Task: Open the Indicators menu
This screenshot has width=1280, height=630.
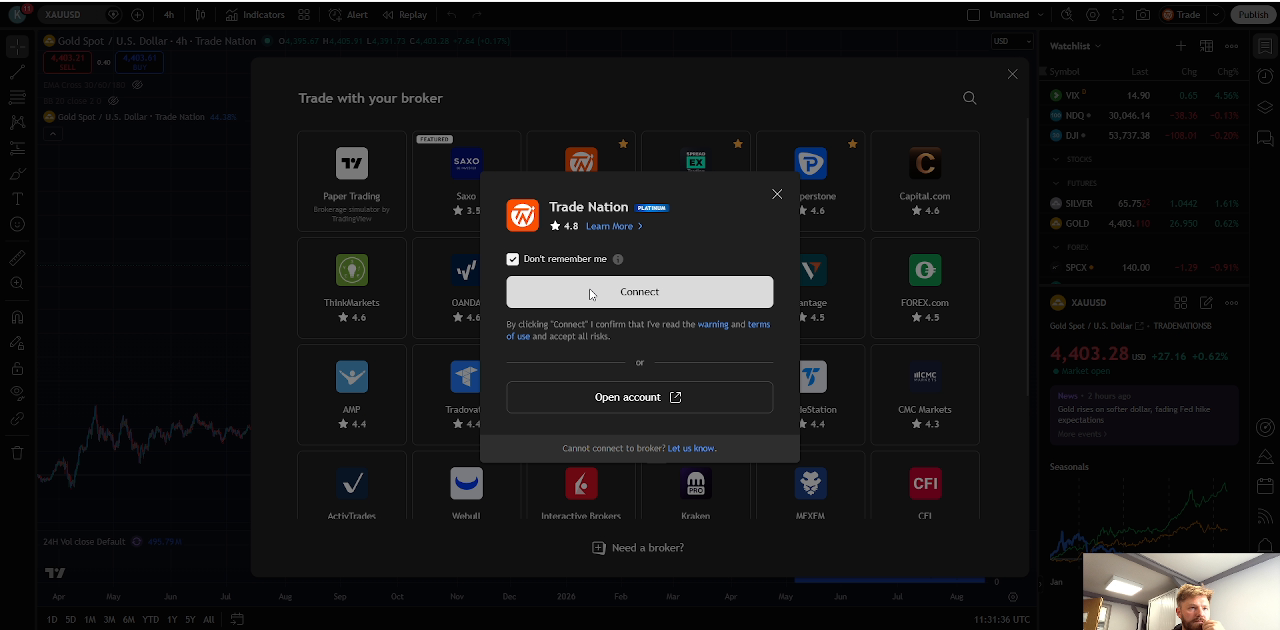Action: 255,15
